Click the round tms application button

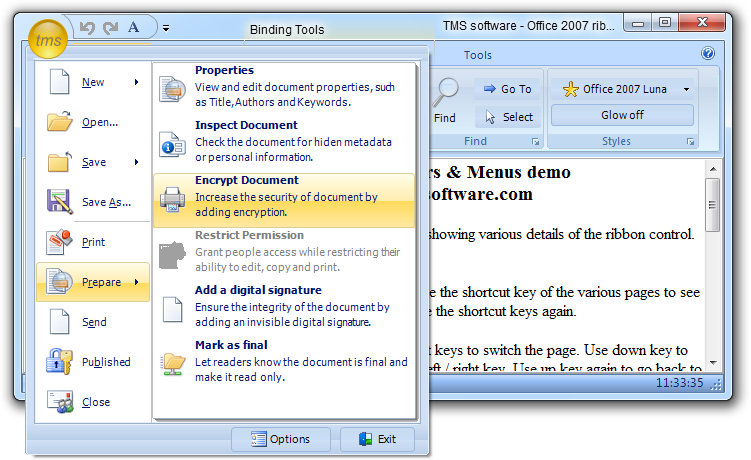click(x=48, y=39)
